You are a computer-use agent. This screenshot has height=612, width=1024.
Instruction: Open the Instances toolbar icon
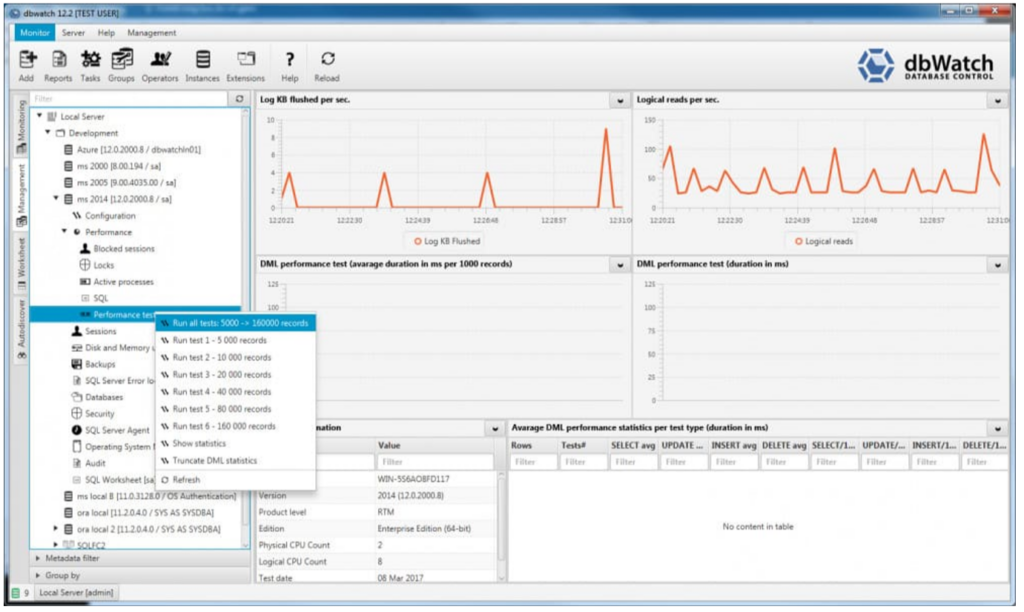pyautogui.click(x=203, y=60)
